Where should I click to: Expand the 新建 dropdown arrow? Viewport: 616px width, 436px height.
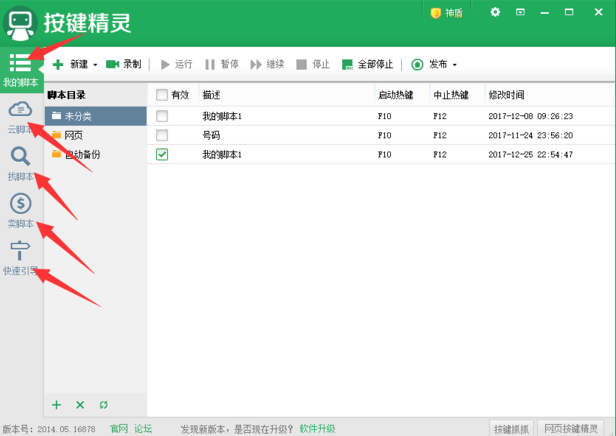tap(95, 65)
